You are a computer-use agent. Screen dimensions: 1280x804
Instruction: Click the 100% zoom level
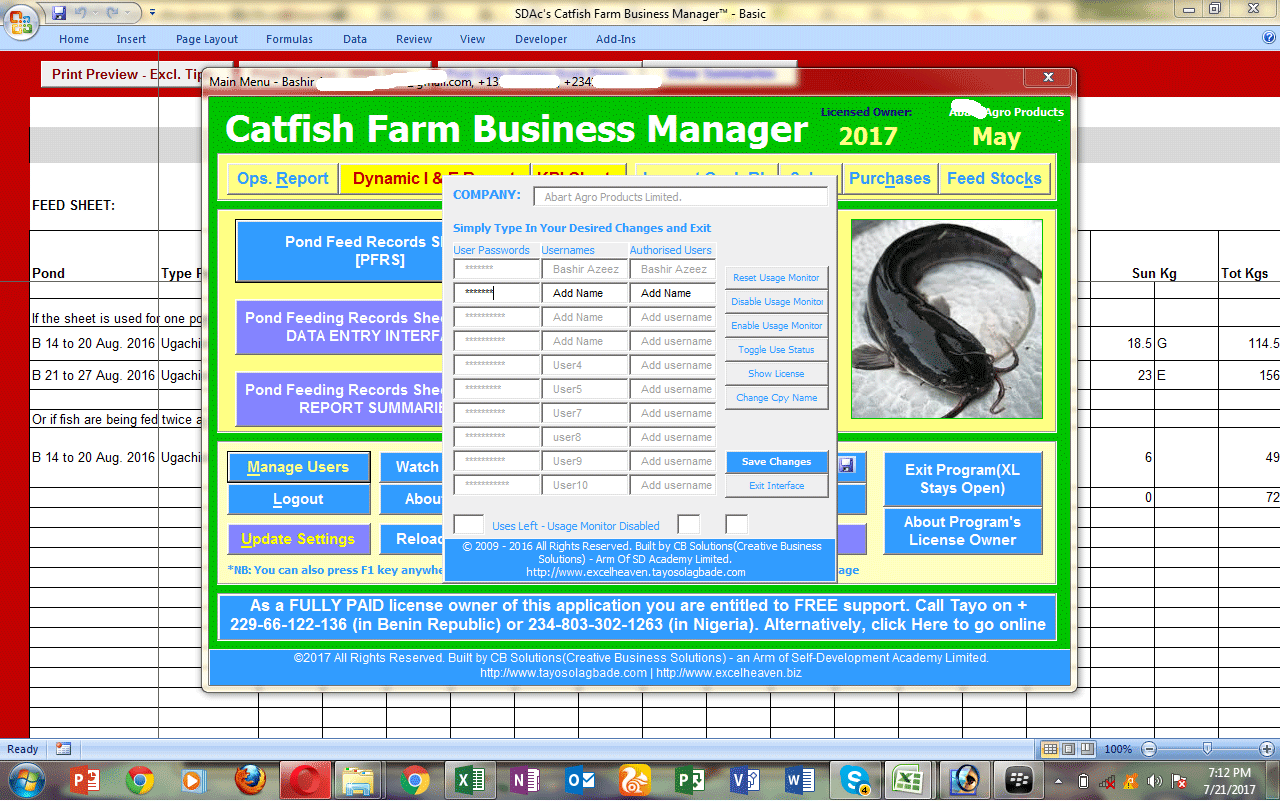tap(1118, 749)
